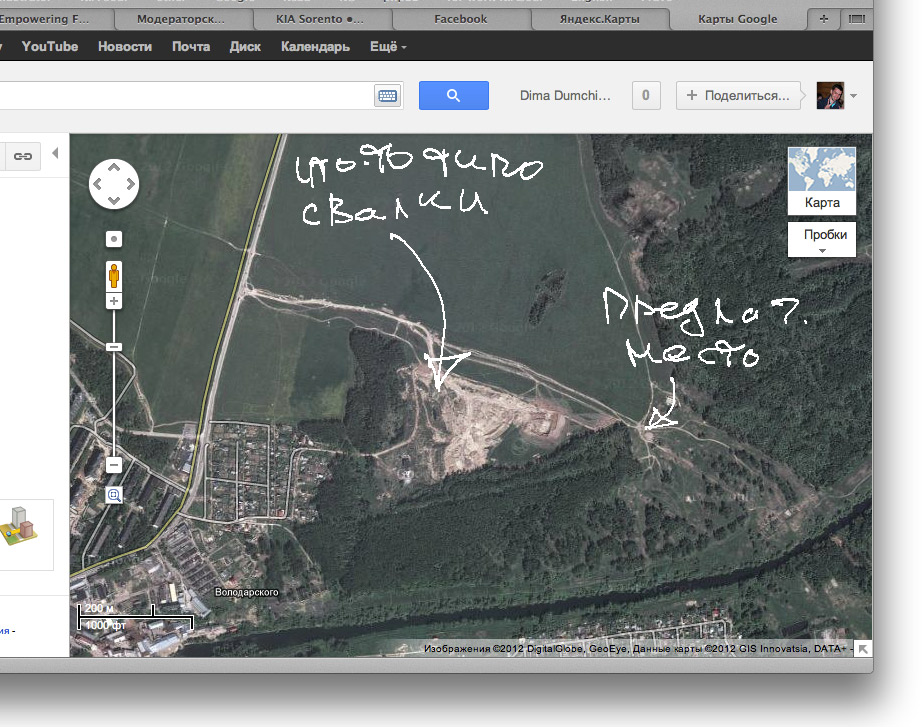
Task: Switch to Карта map view
Action: pyautogui.click(x=821, y=180)
